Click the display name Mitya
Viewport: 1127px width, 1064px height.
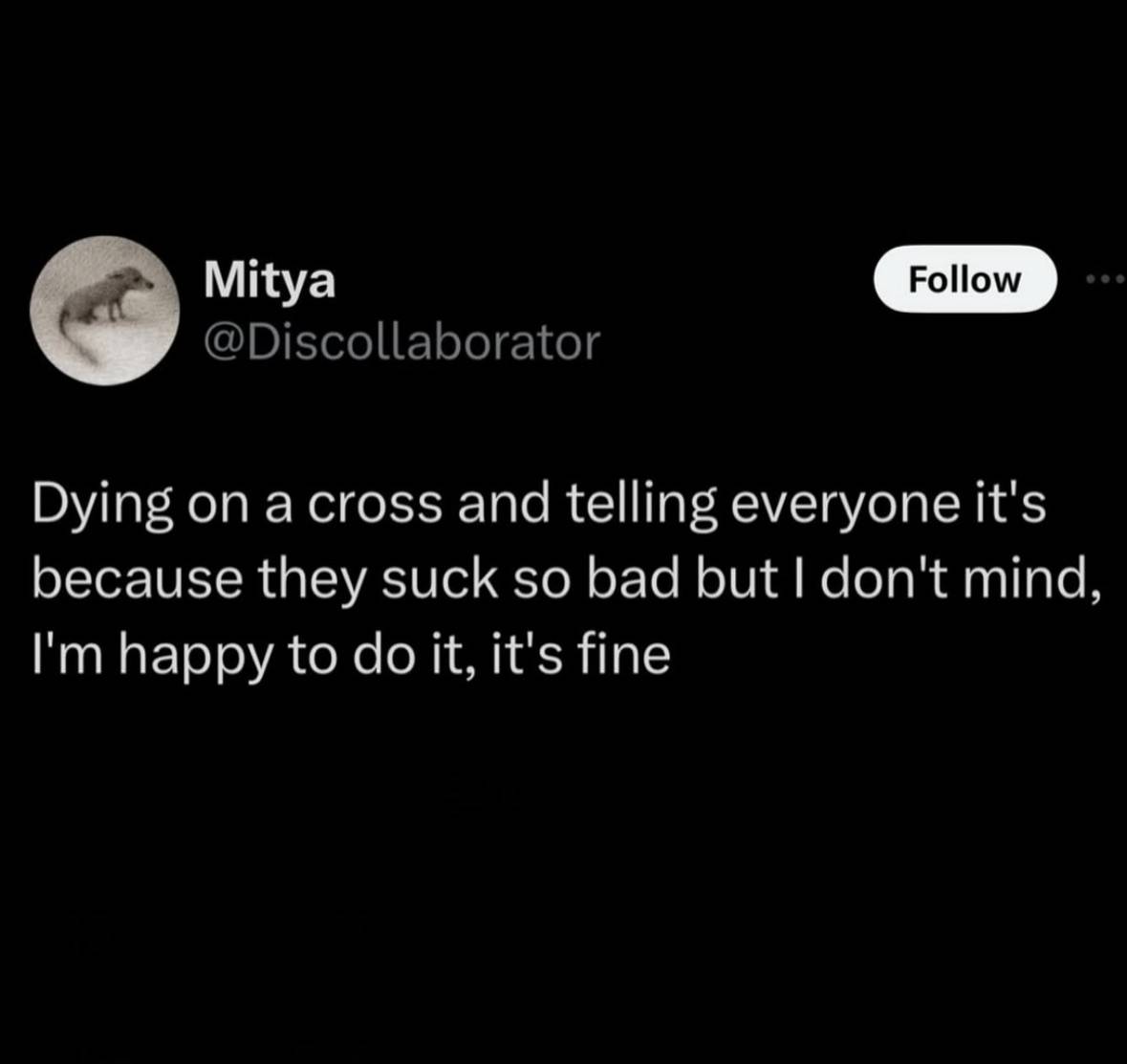[x=271, y=280]
